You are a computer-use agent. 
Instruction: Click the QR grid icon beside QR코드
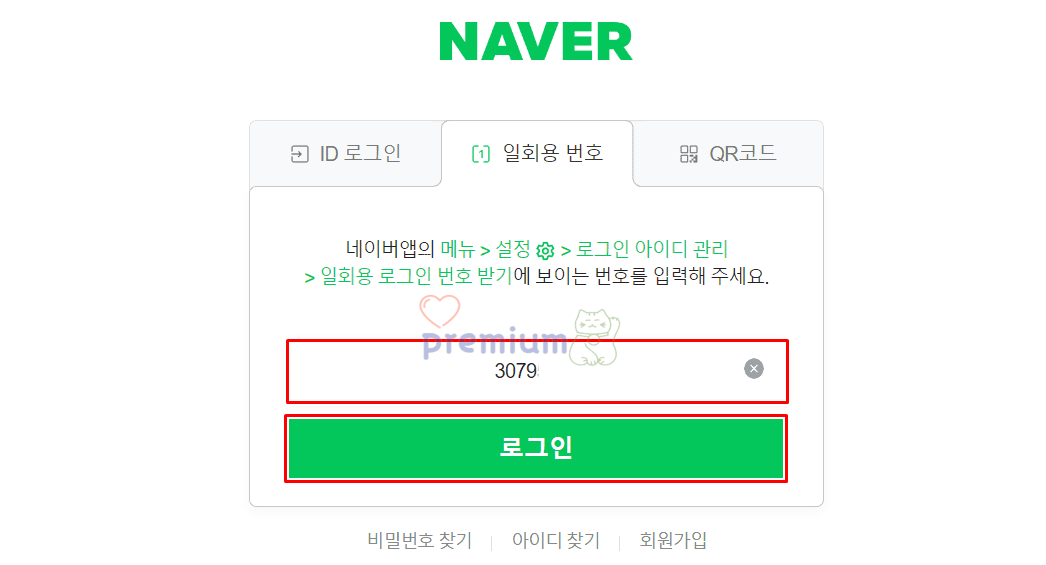click(x=688, y=154)
